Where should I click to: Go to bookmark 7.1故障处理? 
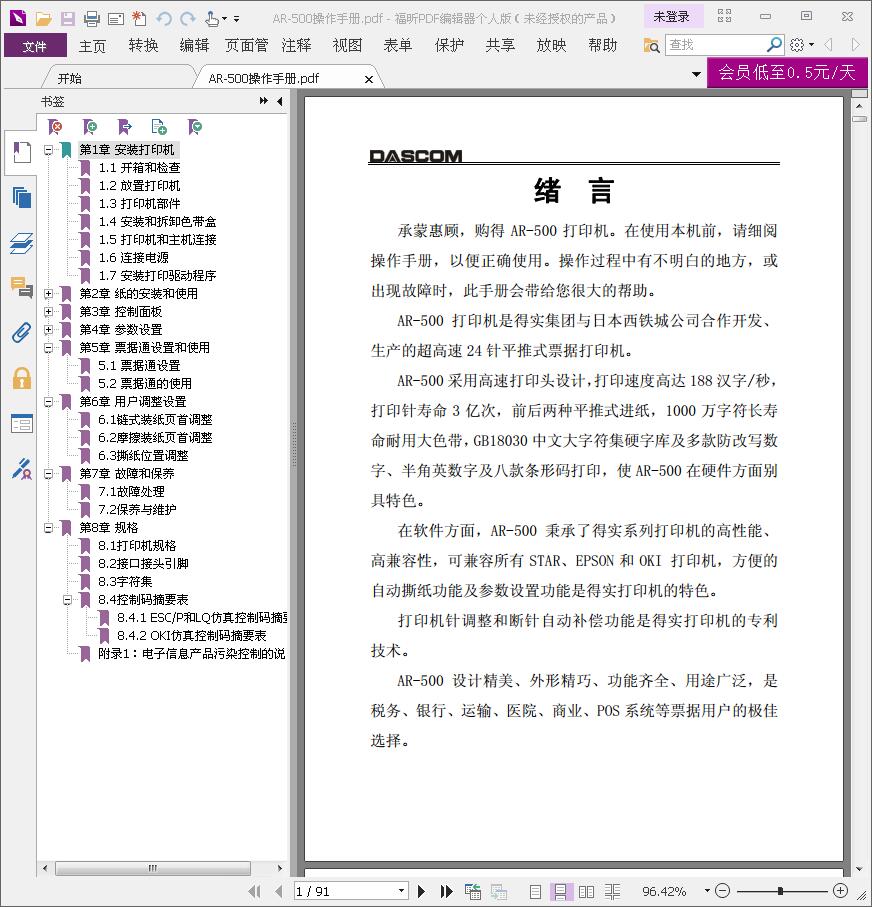[x=131, y=492]
